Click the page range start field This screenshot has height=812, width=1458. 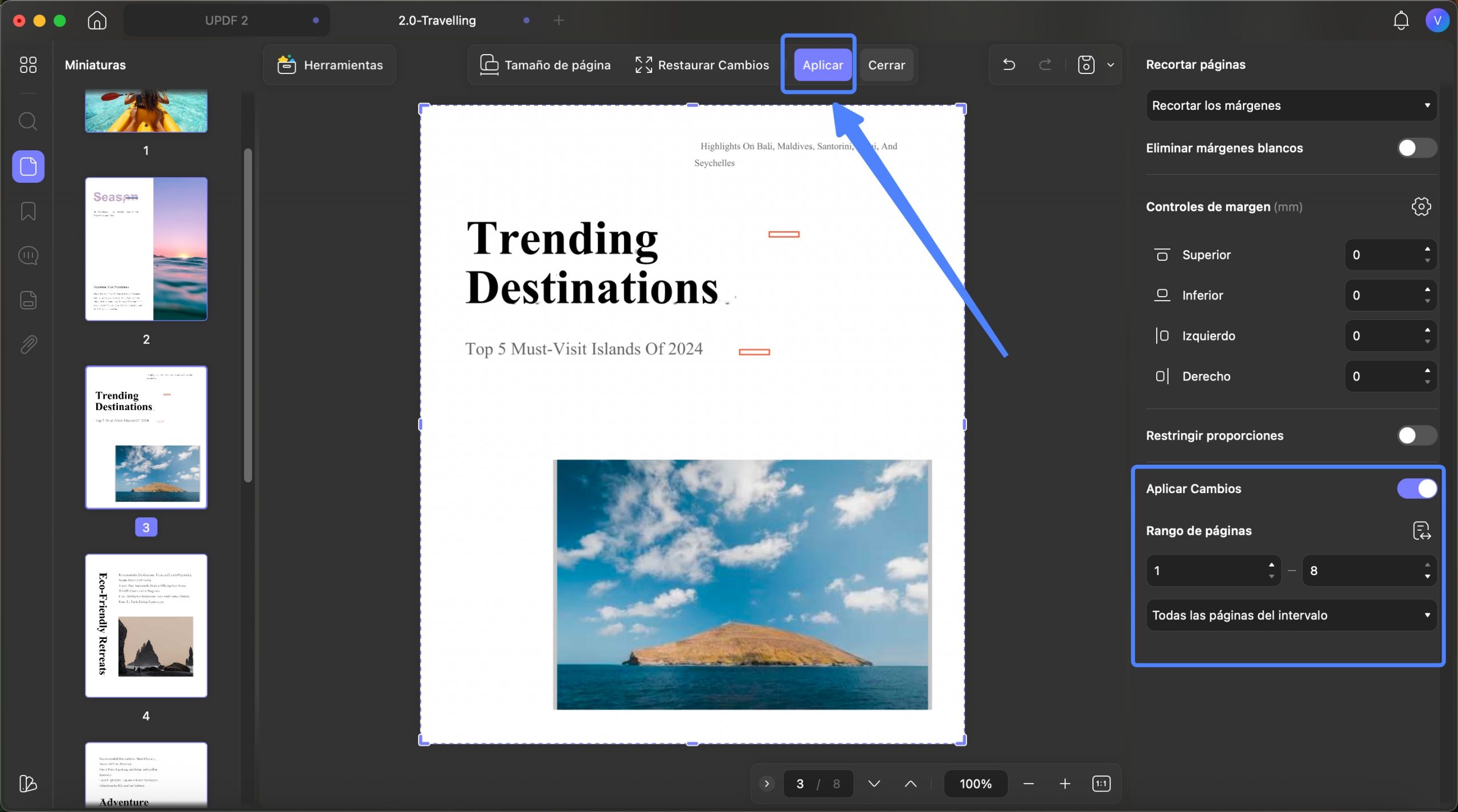pyautogui.click(x=1213, y=571)
